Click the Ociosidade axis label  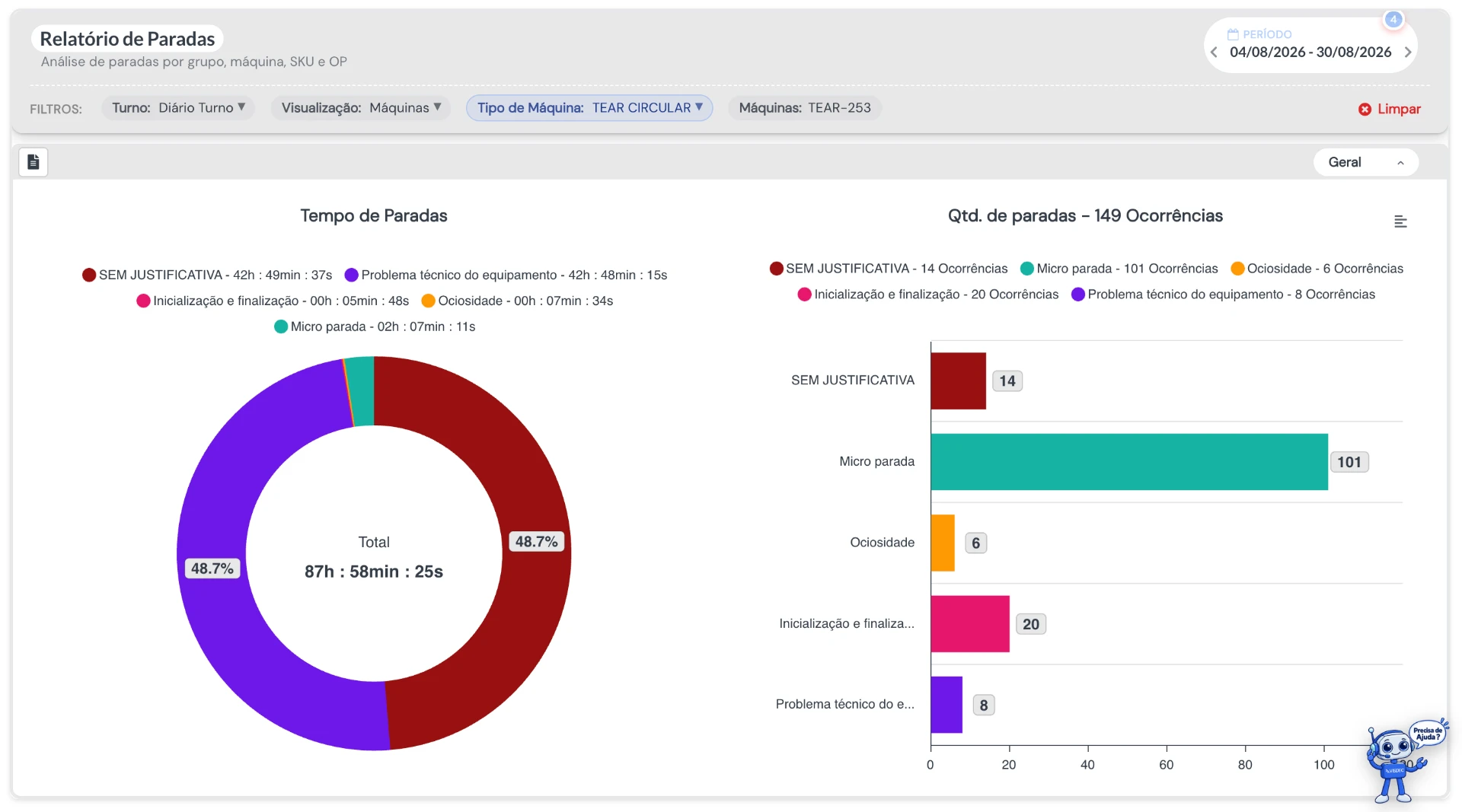(x=883, y=542)
